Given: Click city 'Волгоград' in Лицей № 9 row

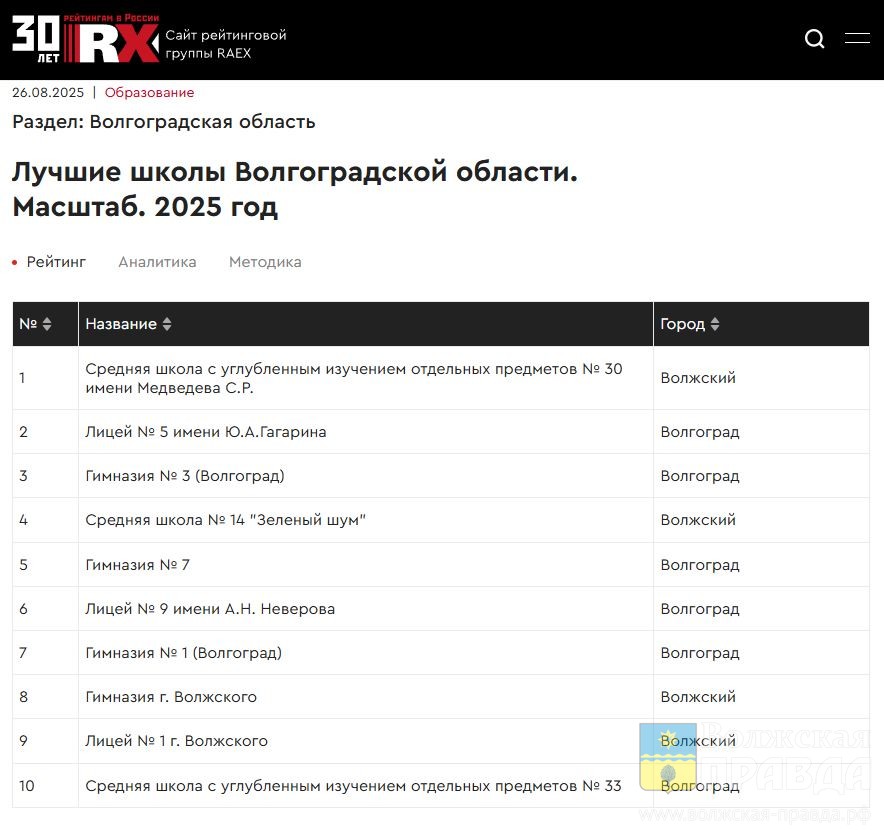Looking at the screenshot, I should (700, 609).
